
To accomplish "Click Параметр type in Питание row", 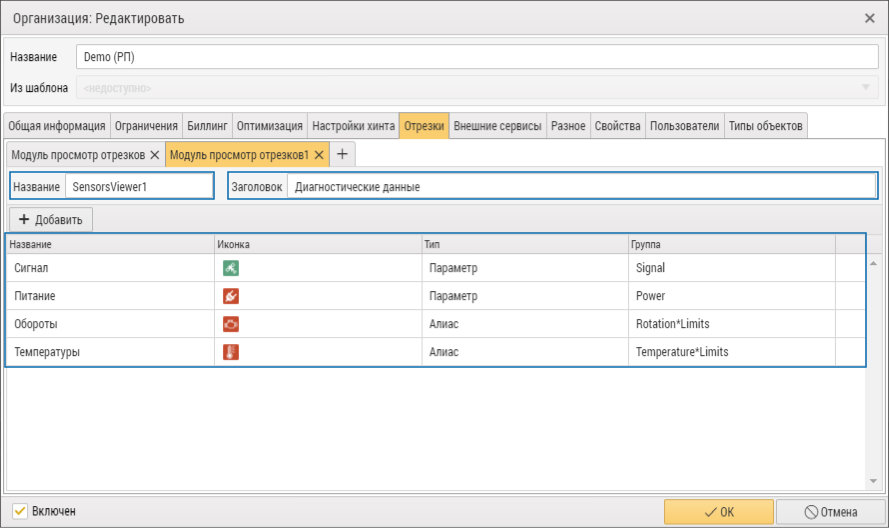I will (x=453, y=296).
